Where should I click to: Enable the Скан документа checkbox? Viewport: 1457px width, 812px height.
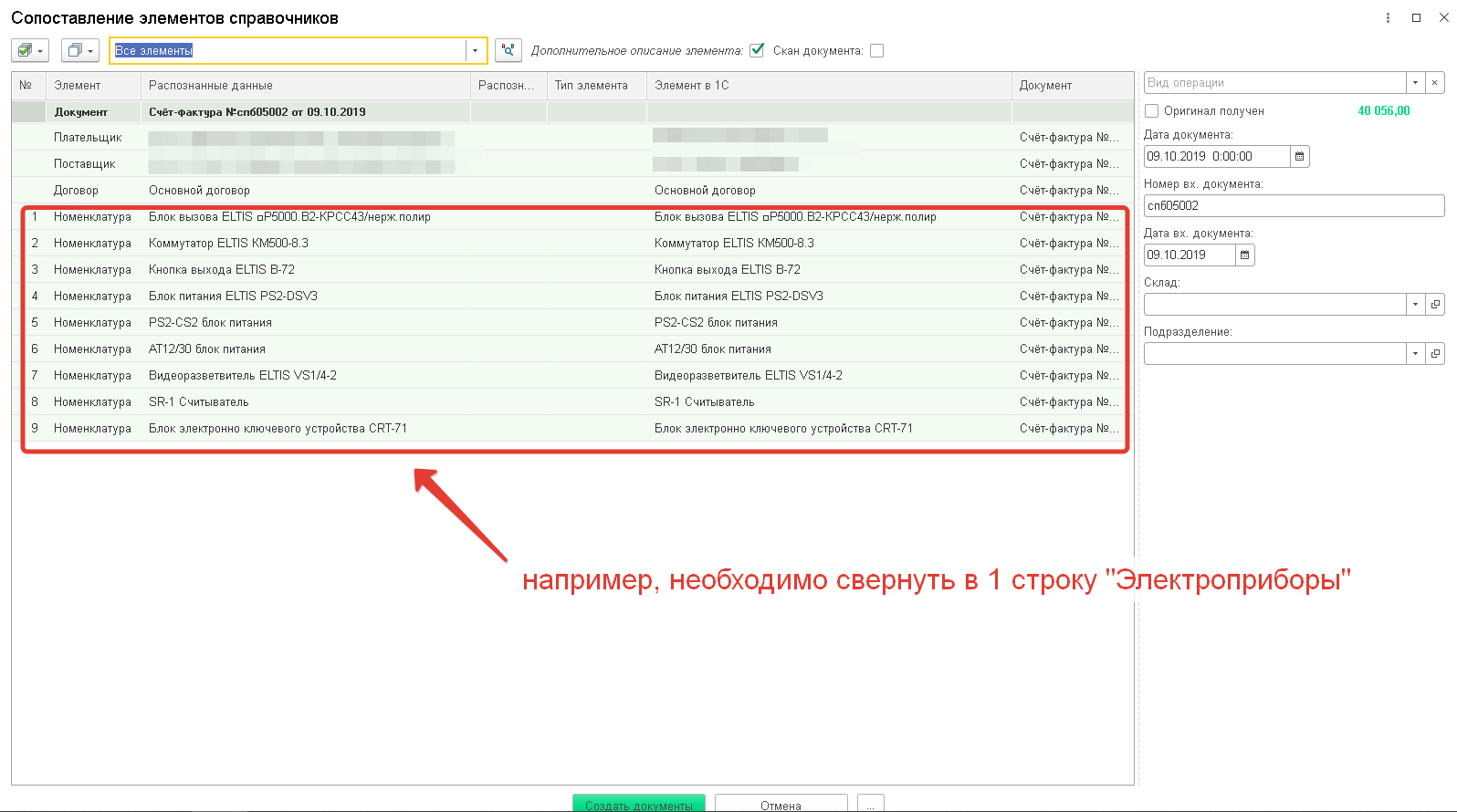point(877,51)
